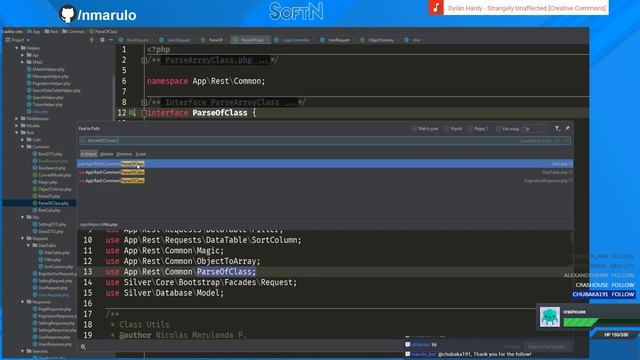
Task: Select the In Project scope tab
Action: (89, 154)
